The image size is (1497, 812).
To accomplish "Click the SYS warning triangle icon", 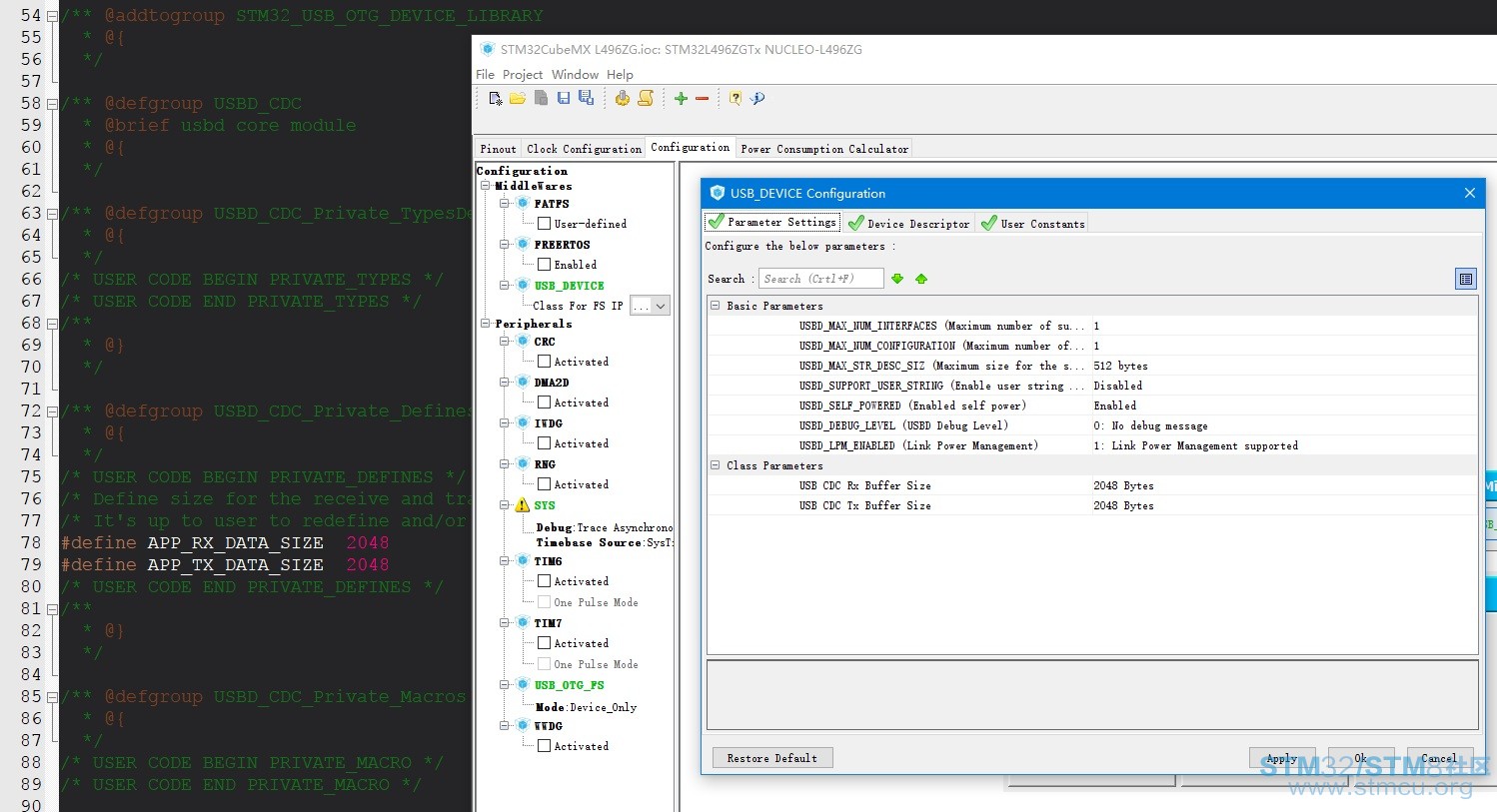I will [522, 505].
